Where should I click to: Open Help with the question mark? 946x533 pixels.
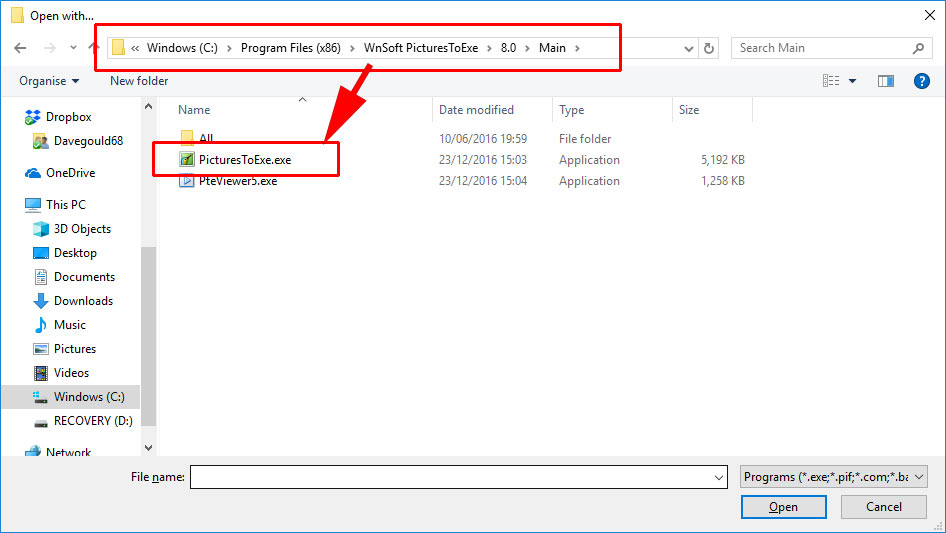click(922, 81)
